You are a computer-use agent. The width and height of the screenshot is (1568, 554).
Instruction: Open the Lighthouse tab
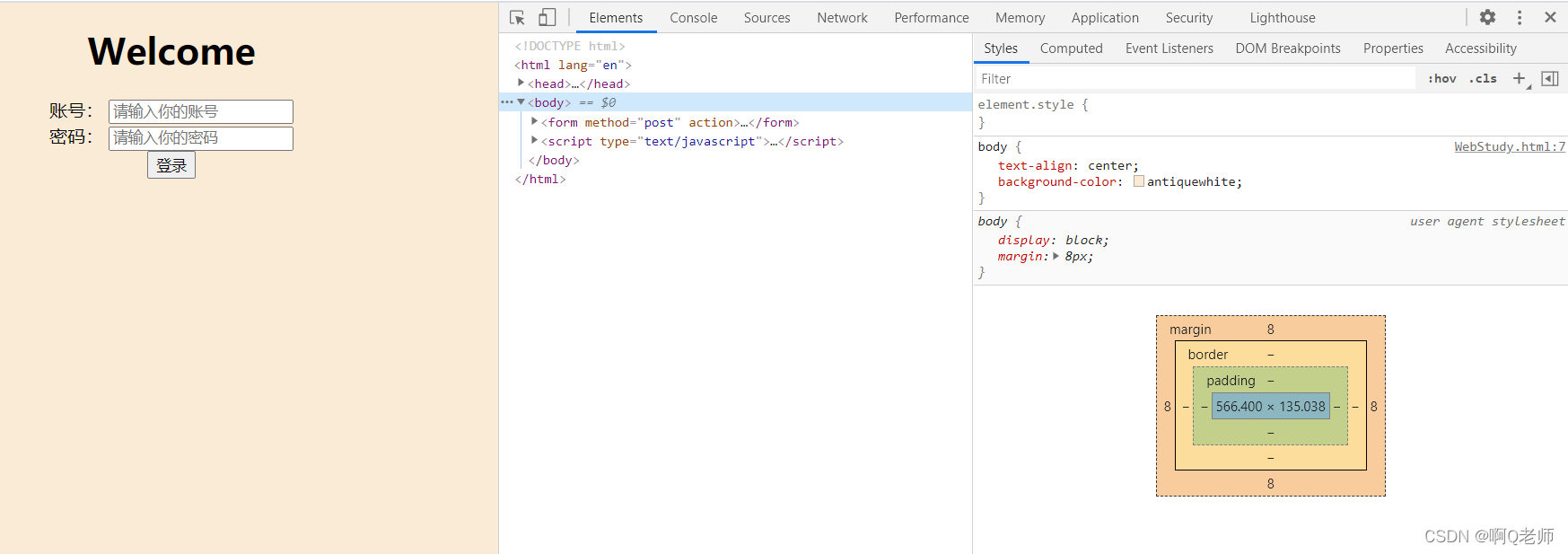[1283, 18]
